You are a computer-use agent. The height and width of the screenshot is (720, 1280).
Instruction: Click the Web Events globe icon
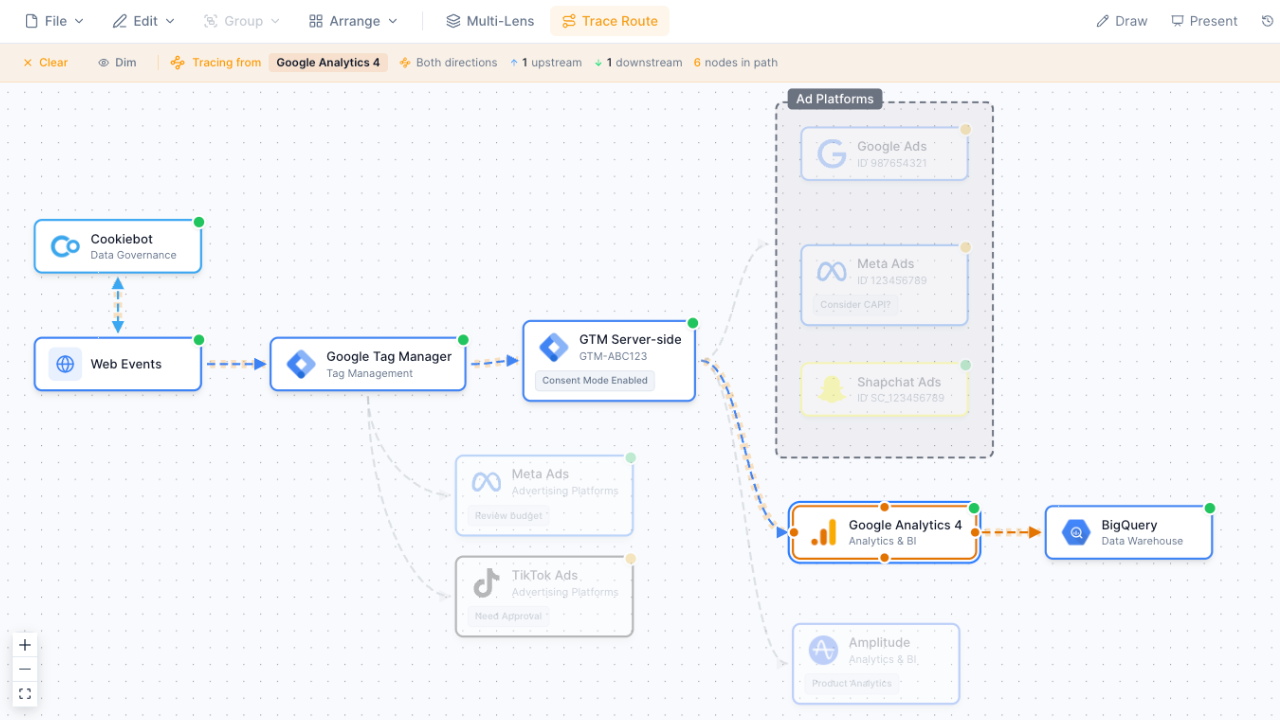point(64,364)
